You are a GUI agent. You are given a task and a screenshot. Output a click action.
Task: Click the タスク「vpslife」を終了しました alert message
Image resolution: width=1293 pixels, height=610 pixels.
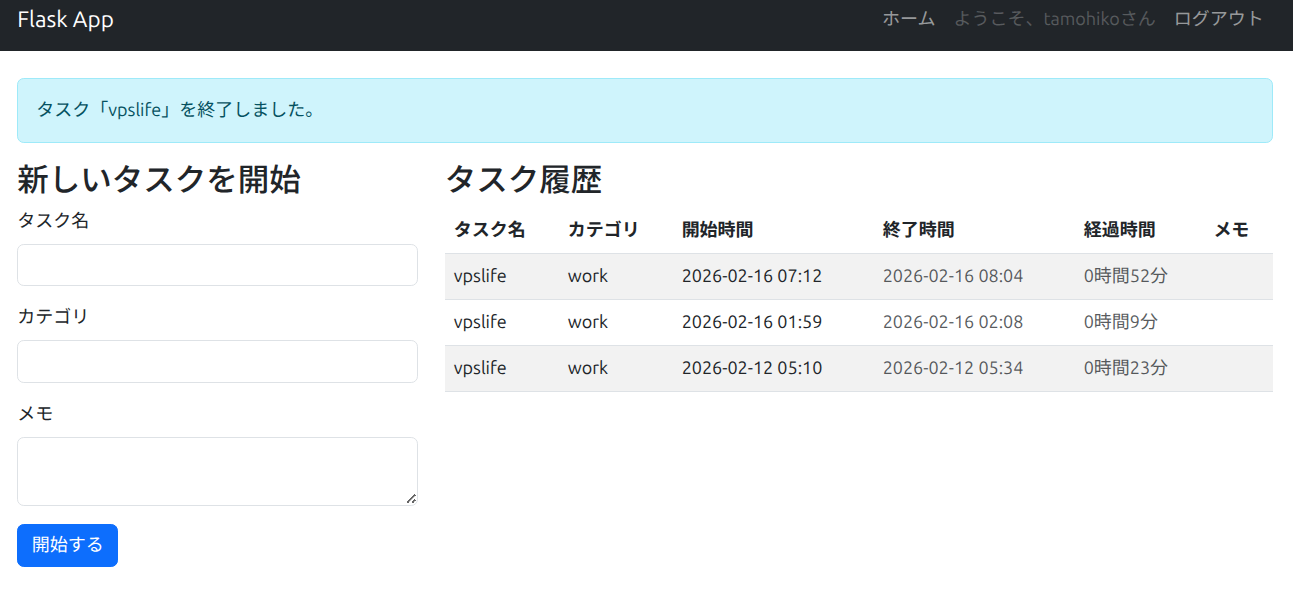[176, 110]
